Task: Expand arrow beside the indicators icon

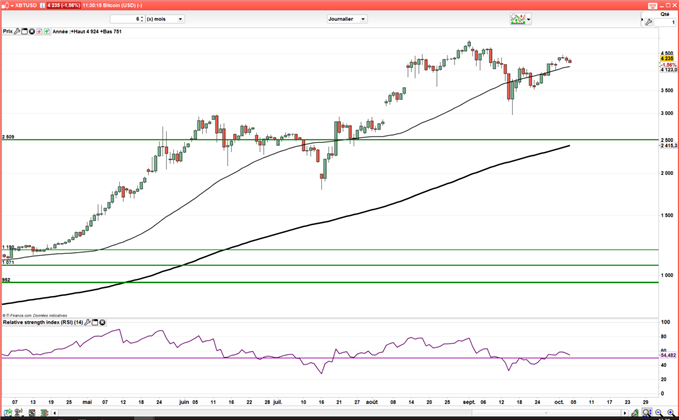Action: click(x=529, y=19)
